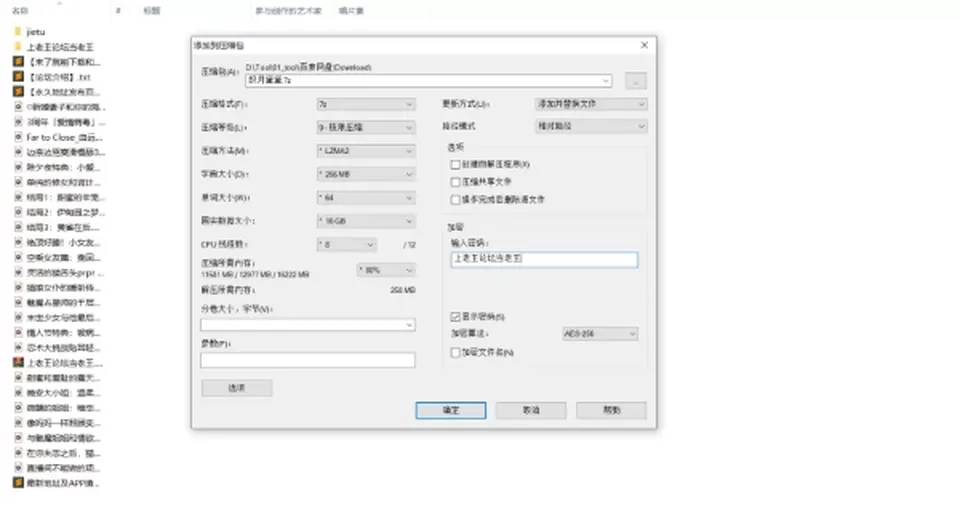Click the icon of the prpr audio file
The width and height of the screenshot is (960, 509).
tap(18, 273)
